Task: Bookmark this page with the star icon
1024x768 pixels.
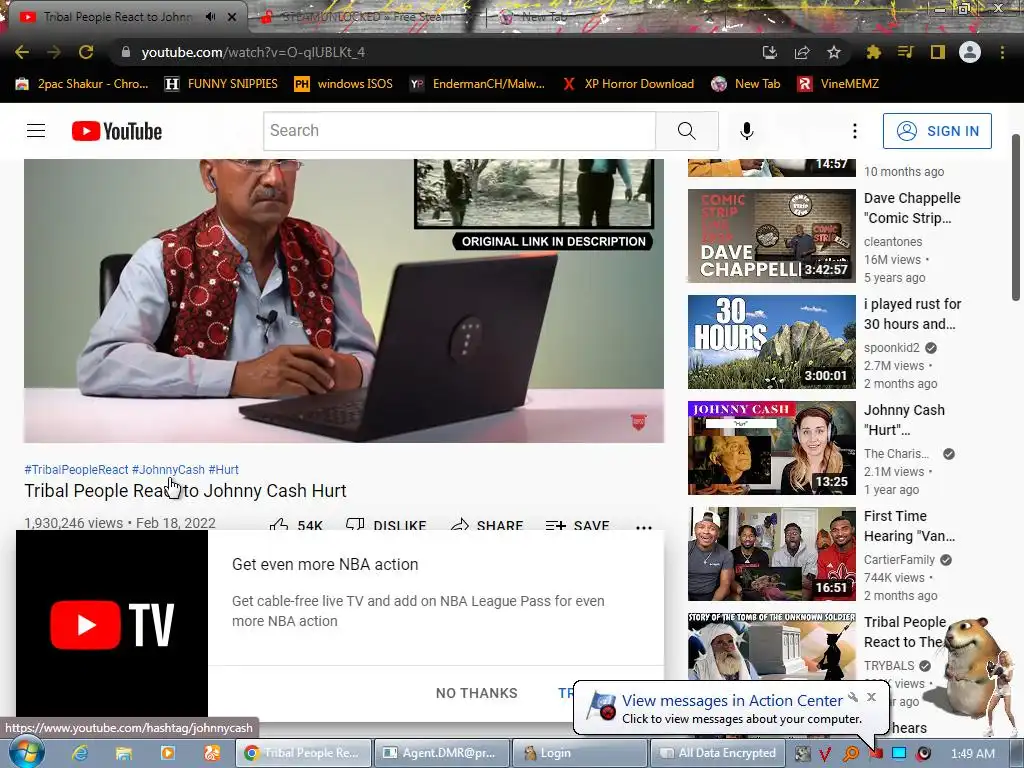Action: point(834,52)
